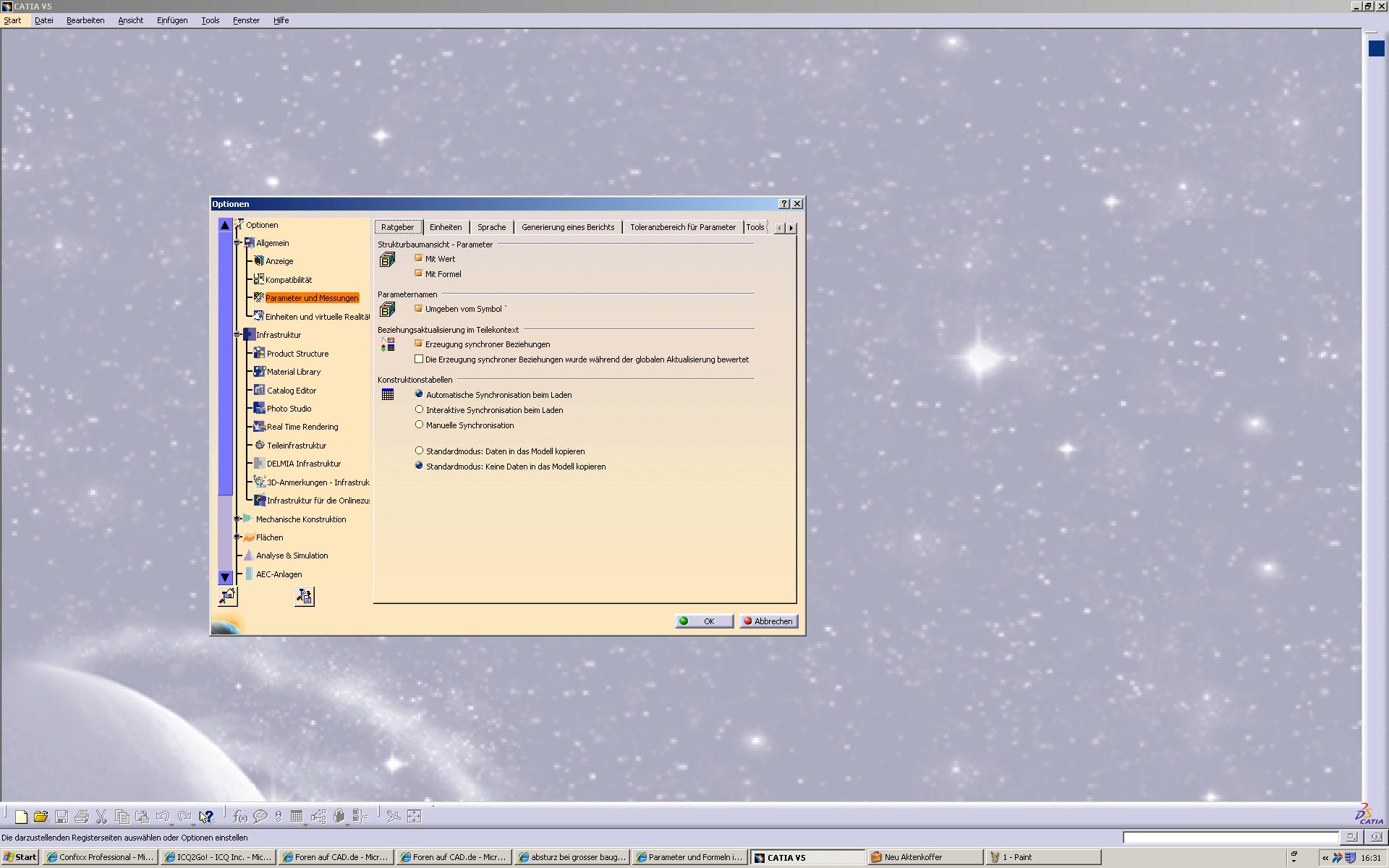Click the What's This help cursor icon

click(206, 817)
